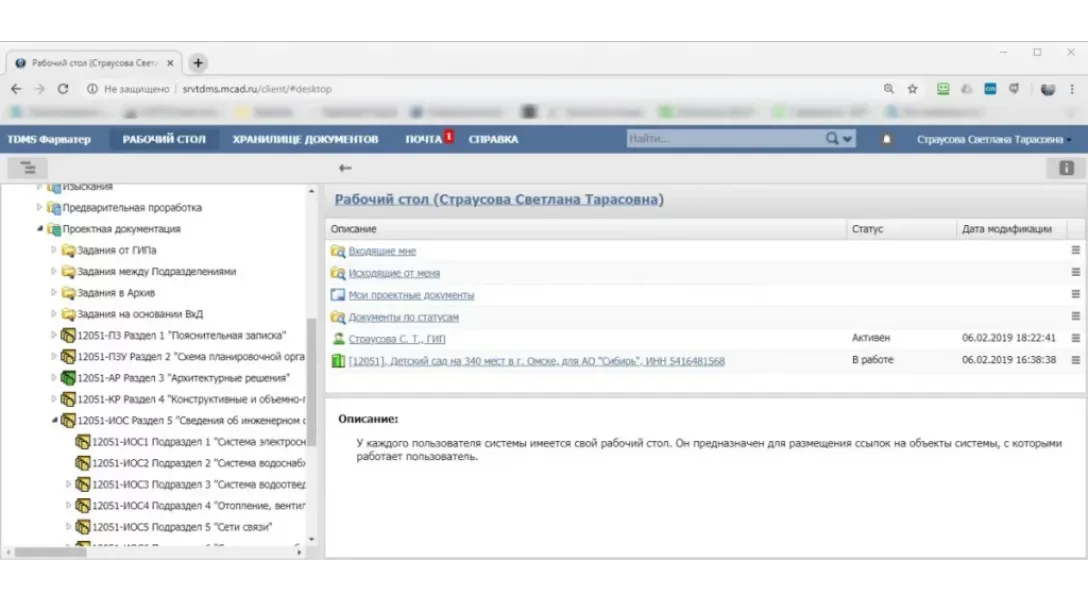Open the Мои проектные документы link

[411, 295]
